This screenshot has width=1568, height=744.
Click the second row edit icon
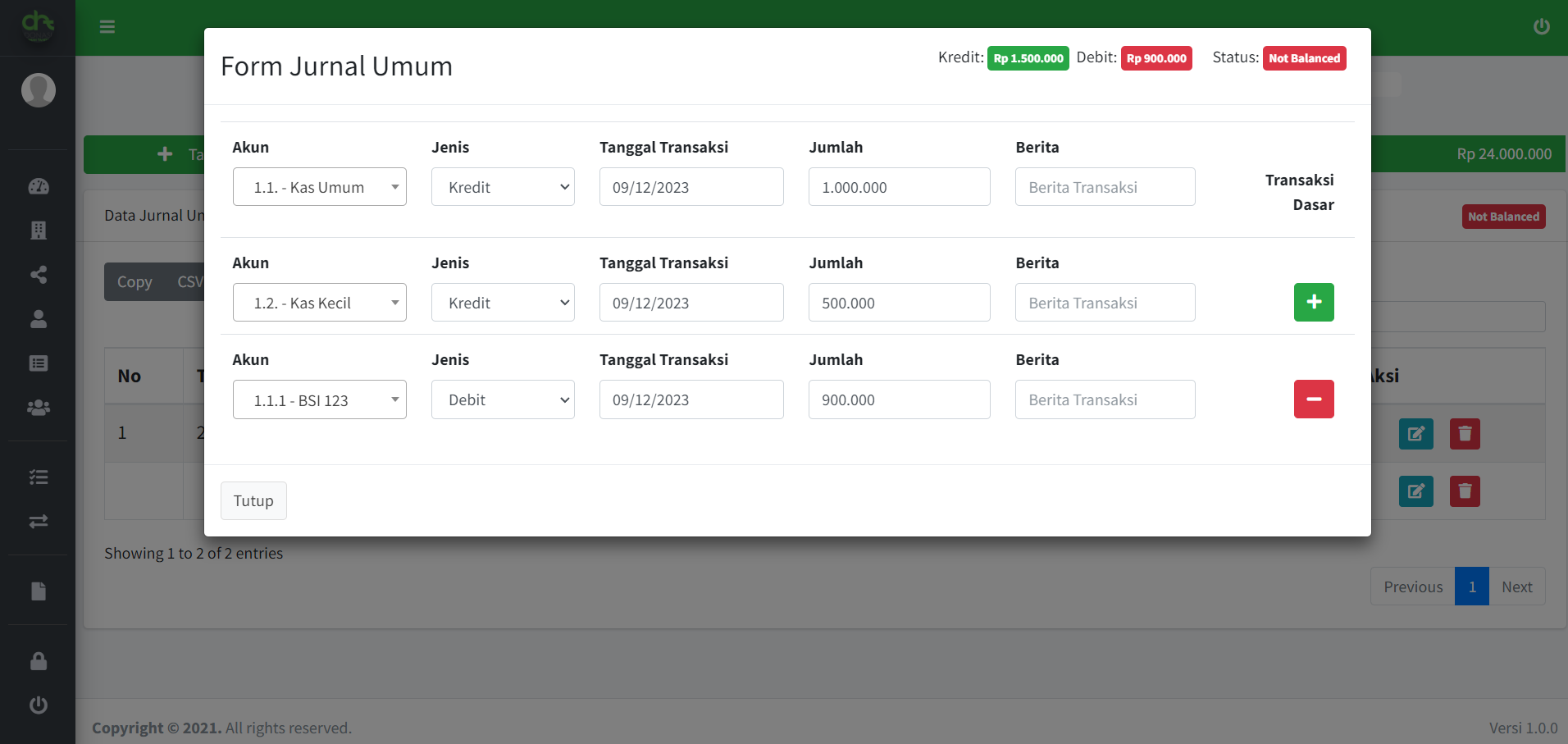[x=1415, y=491]
